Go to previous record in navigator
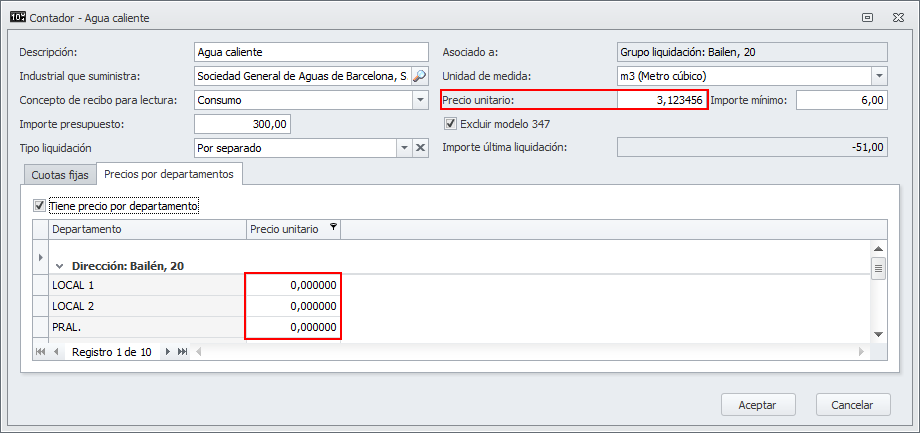The width and height of the screenshot is (920, 433). pos(56,352)
